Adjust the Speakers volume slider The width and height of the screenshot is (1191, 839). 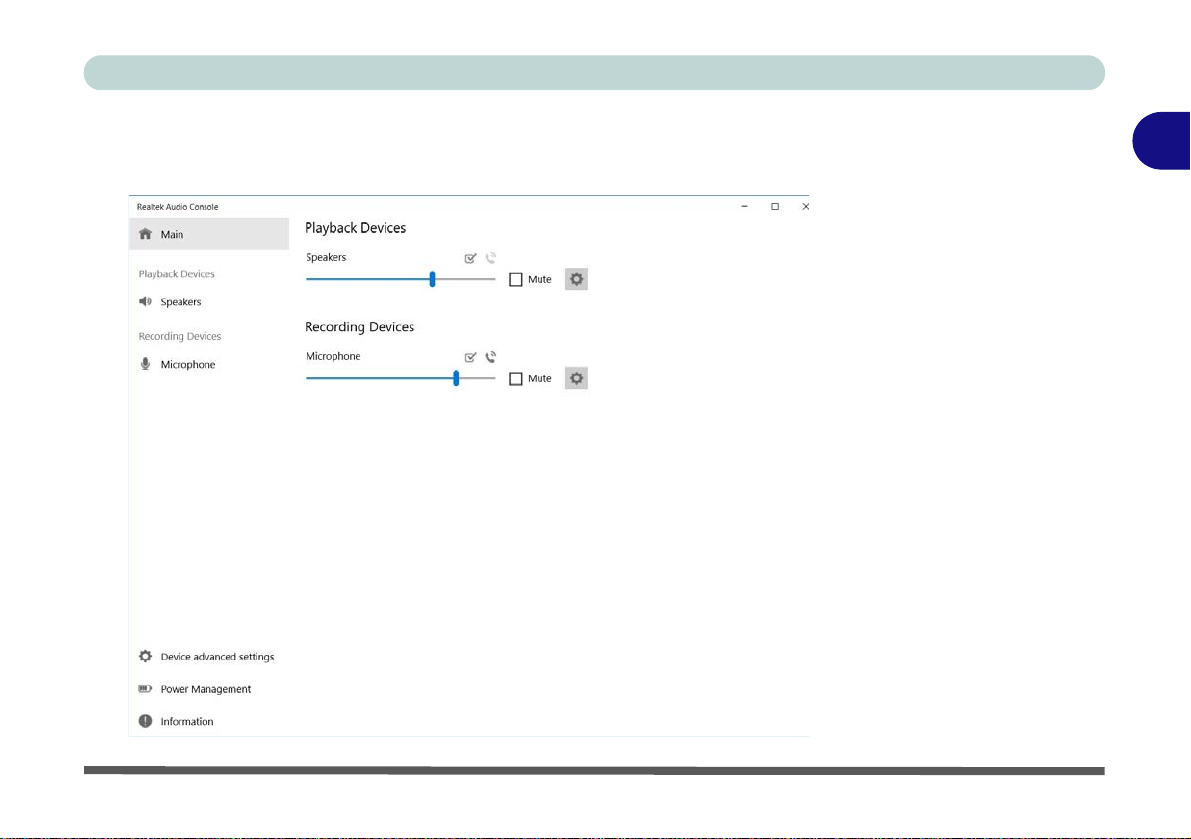click(x=400, y=279)
